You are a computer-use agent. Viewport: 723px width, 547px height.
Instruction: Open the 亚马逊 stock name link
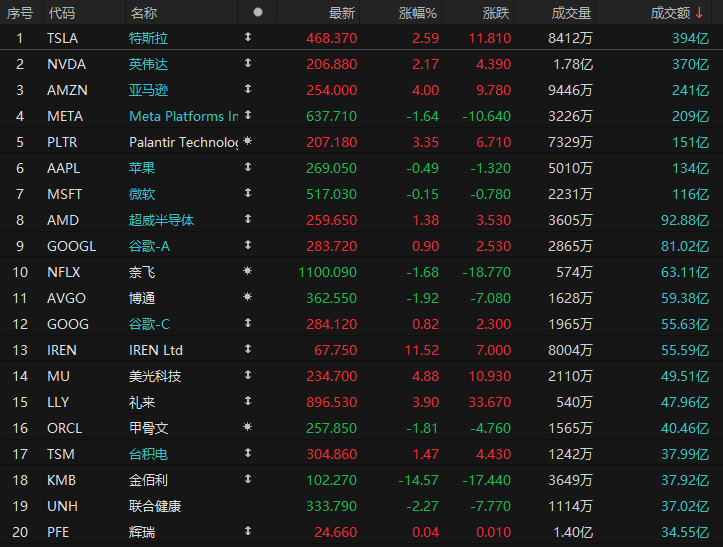pos(148,90)
